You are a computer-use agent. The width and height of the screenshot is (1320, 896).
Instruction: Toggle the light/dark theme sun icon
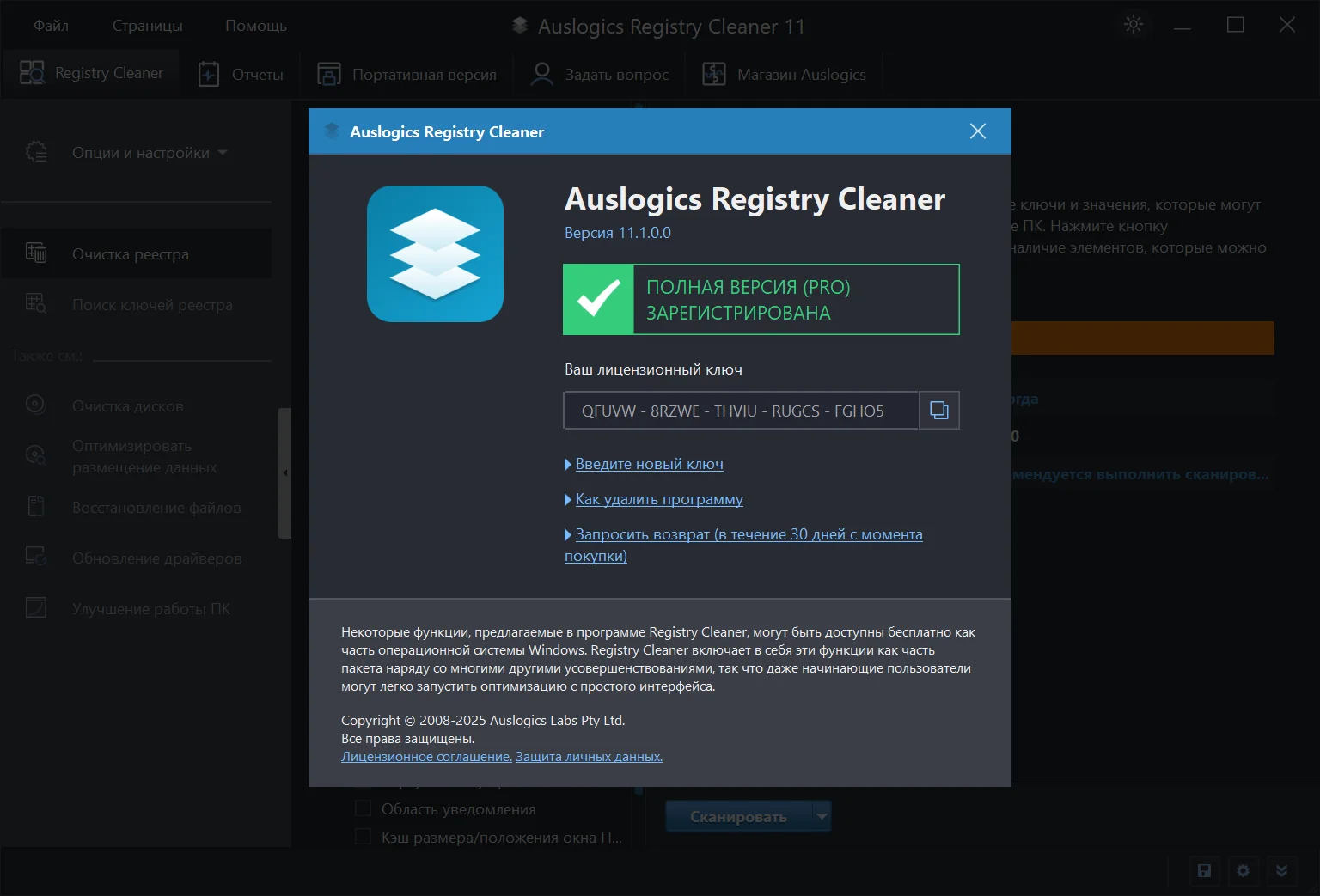(x=1134, y=25)
